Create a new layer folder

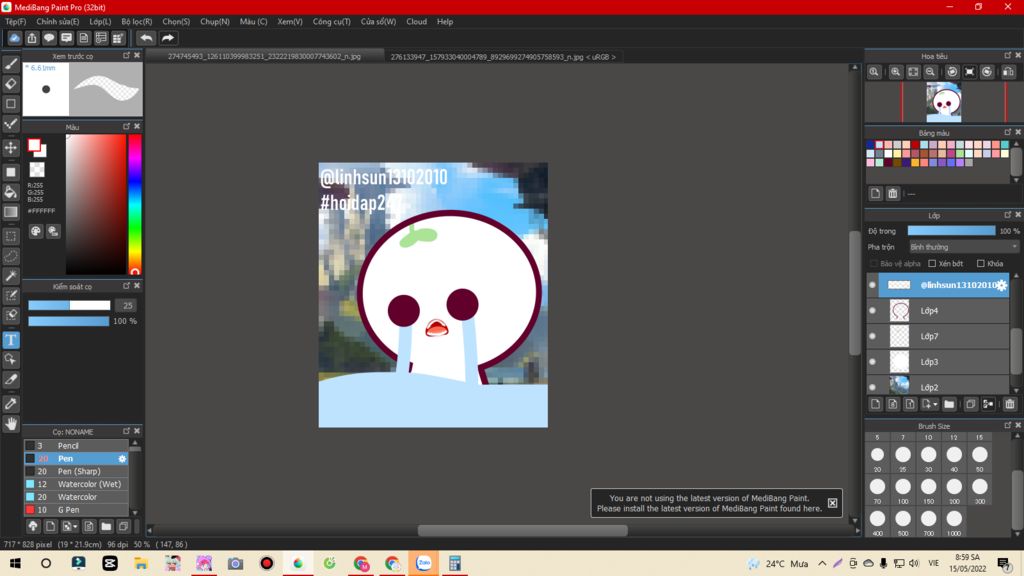pyautogui.click(x=950, y=404)
